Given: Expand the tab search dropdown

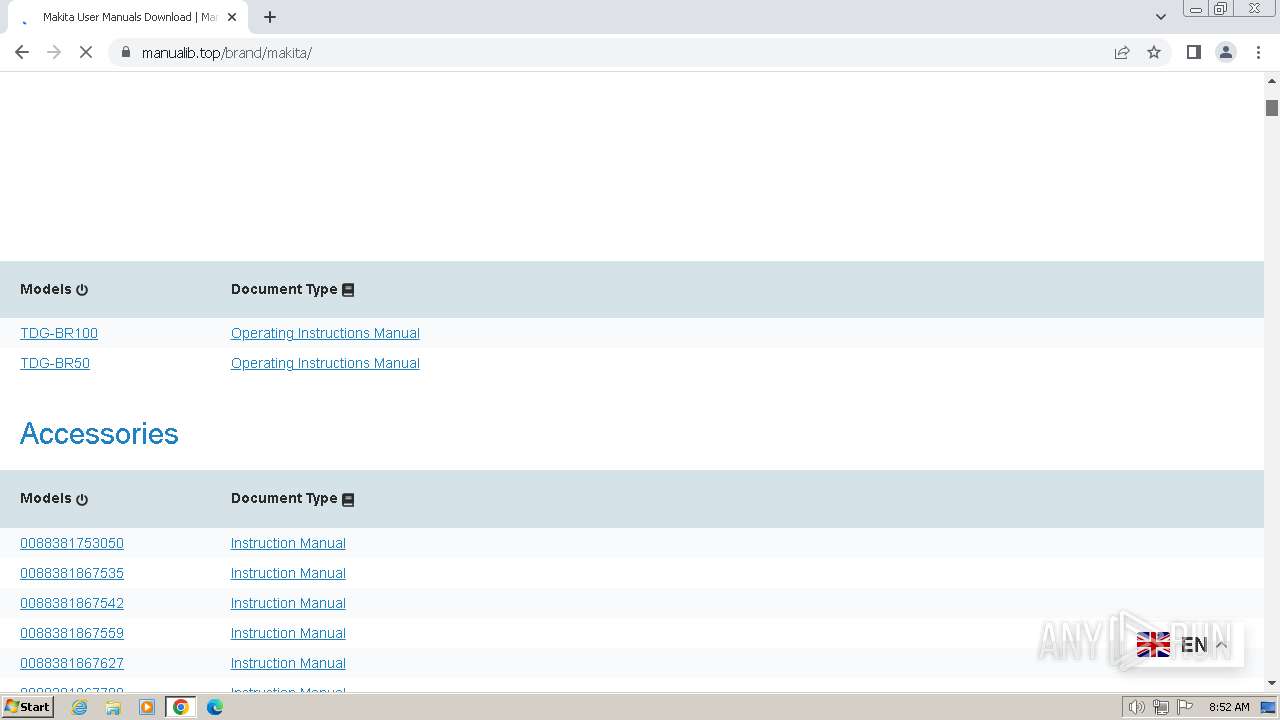Looking at the screenshot, I should click(1160, 17).
